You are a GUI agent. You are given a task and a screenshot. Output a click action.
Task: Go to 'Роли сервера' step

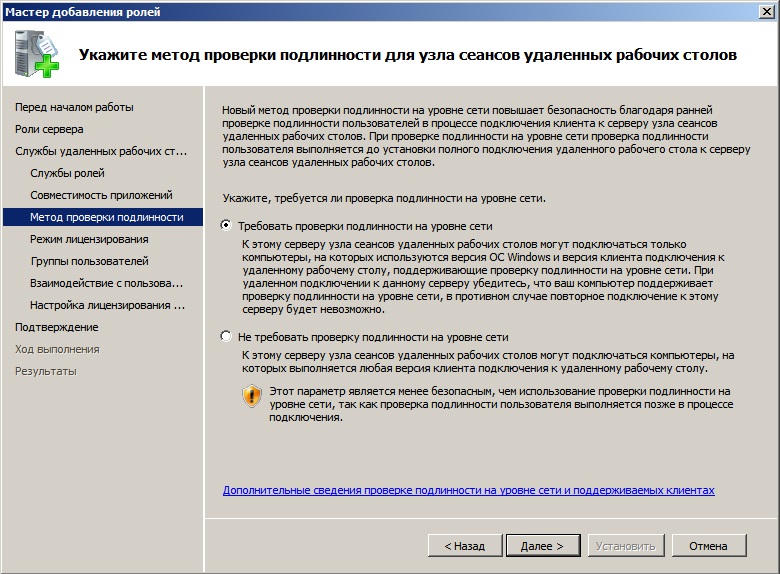pyautogui.click(x=49, y=129)
